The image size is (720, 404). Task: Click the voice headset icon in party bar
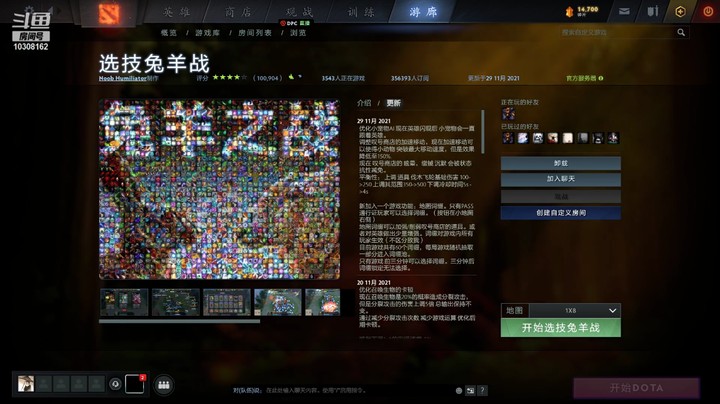click(x=115, y=384)
